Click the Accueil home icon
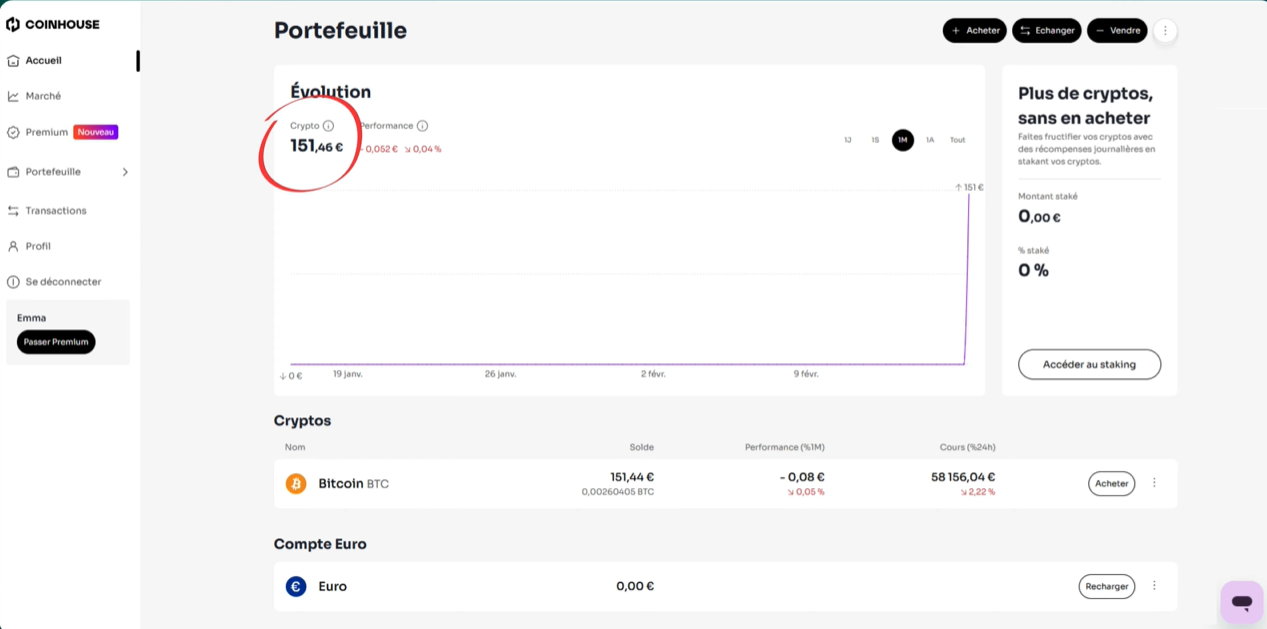The image size is (1267, 629). (x=13, y=61)
